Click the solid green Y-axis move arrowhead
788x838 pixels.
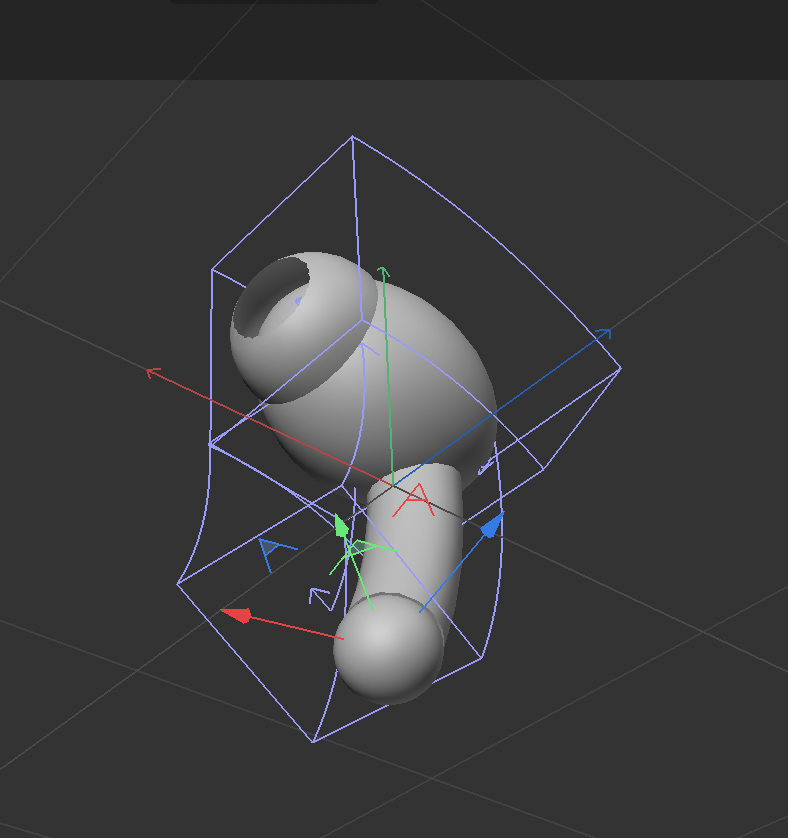341,526
